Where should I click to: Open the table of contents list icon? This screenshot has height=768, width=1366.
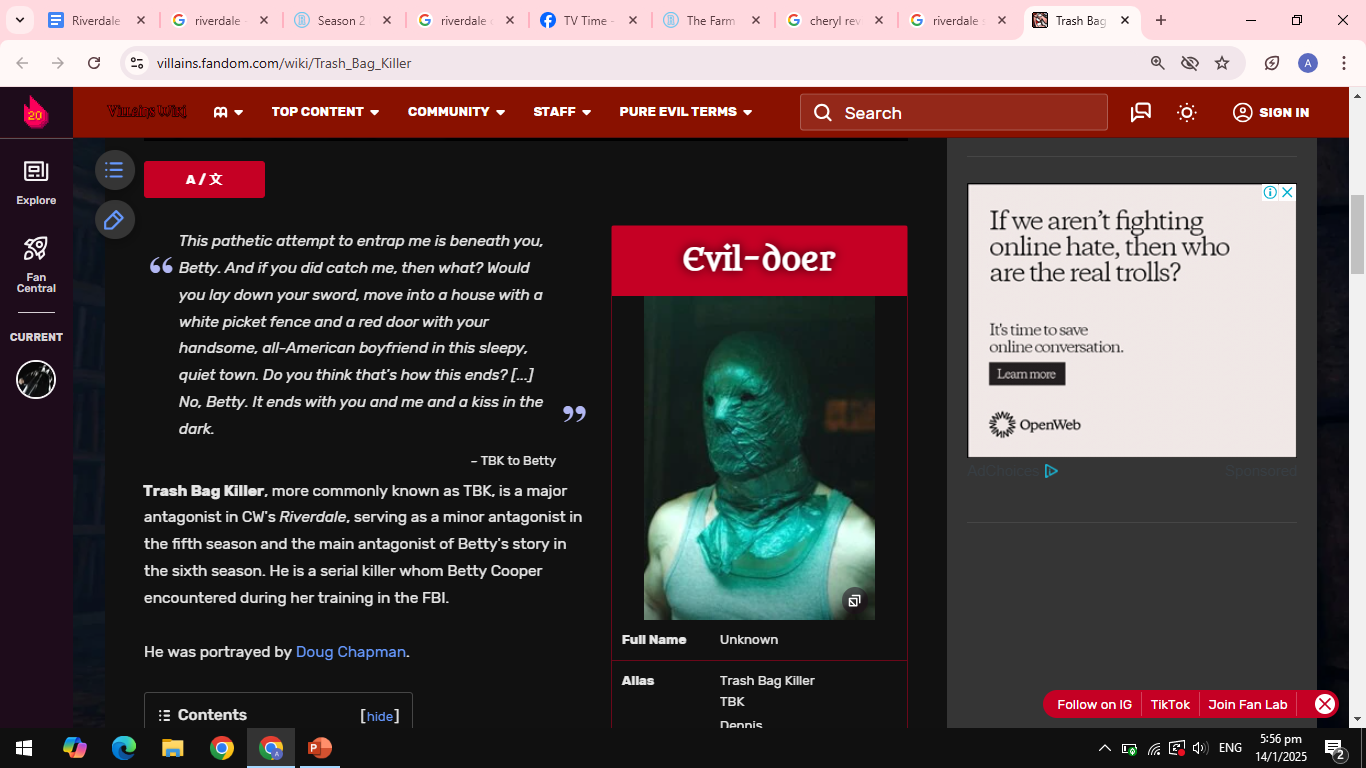[115, 170]
